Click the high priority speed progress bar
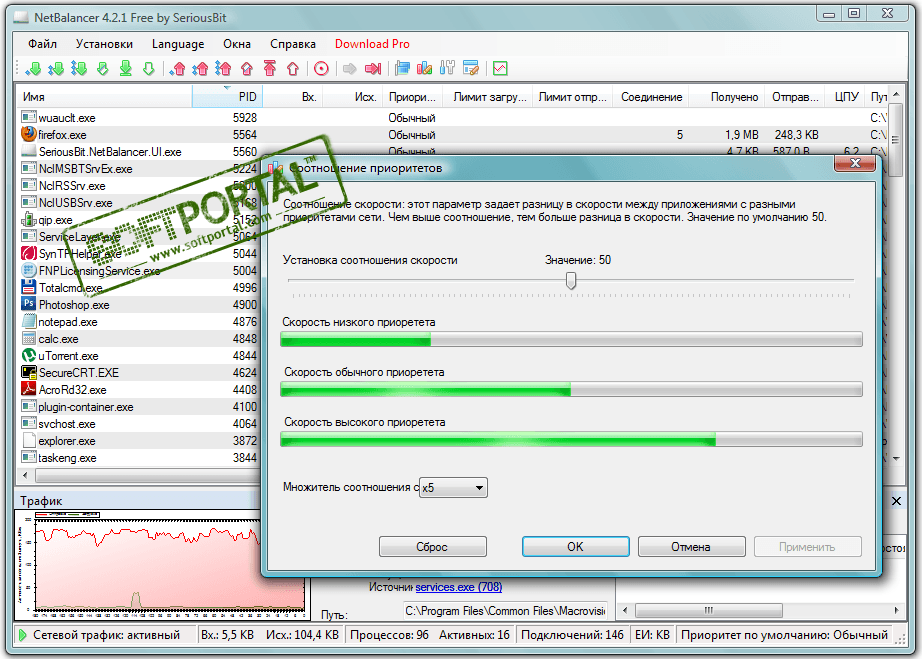 (572, 439)
